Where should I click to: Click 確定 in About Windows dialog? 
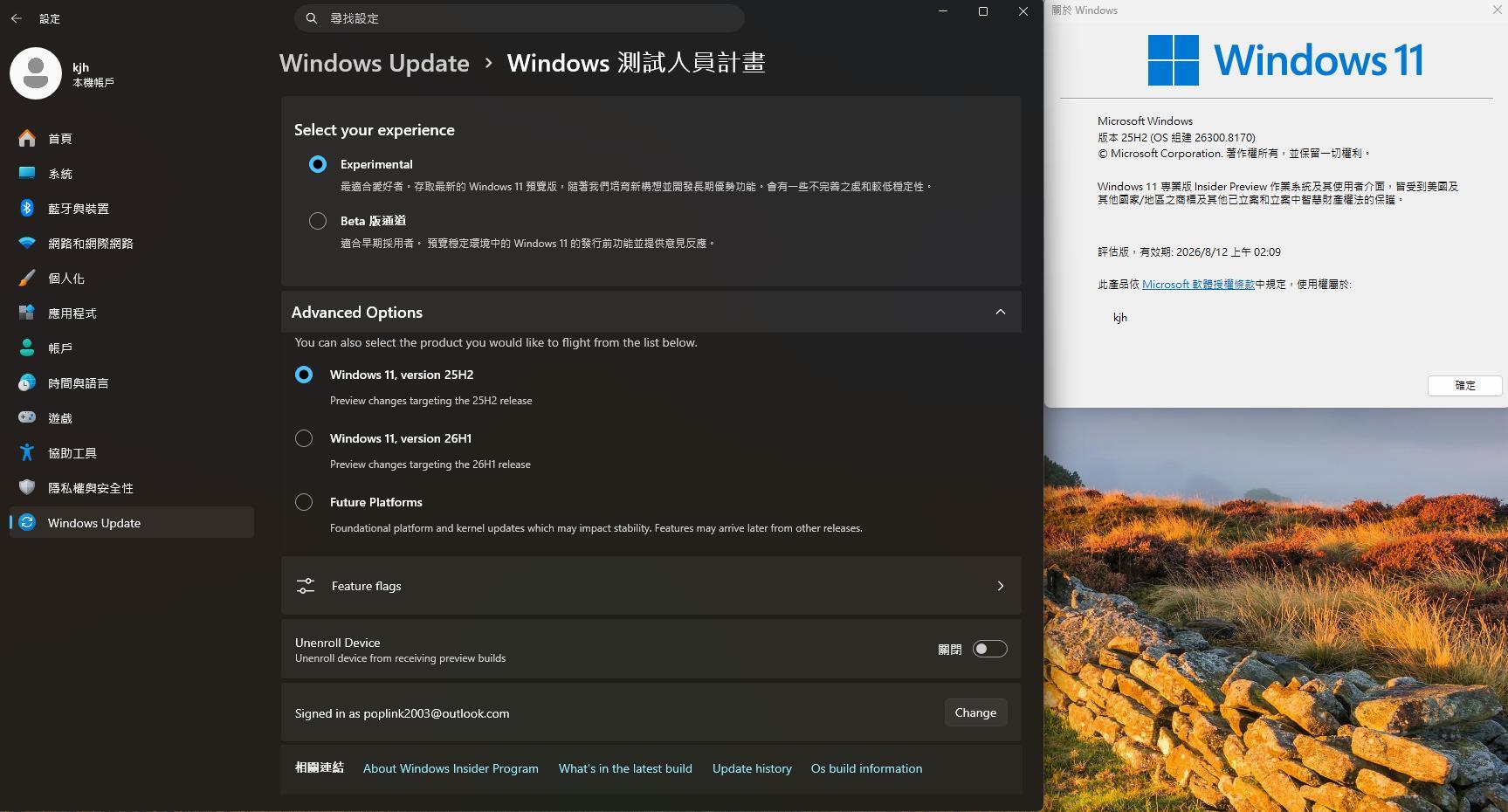(x=1464, y=385)
